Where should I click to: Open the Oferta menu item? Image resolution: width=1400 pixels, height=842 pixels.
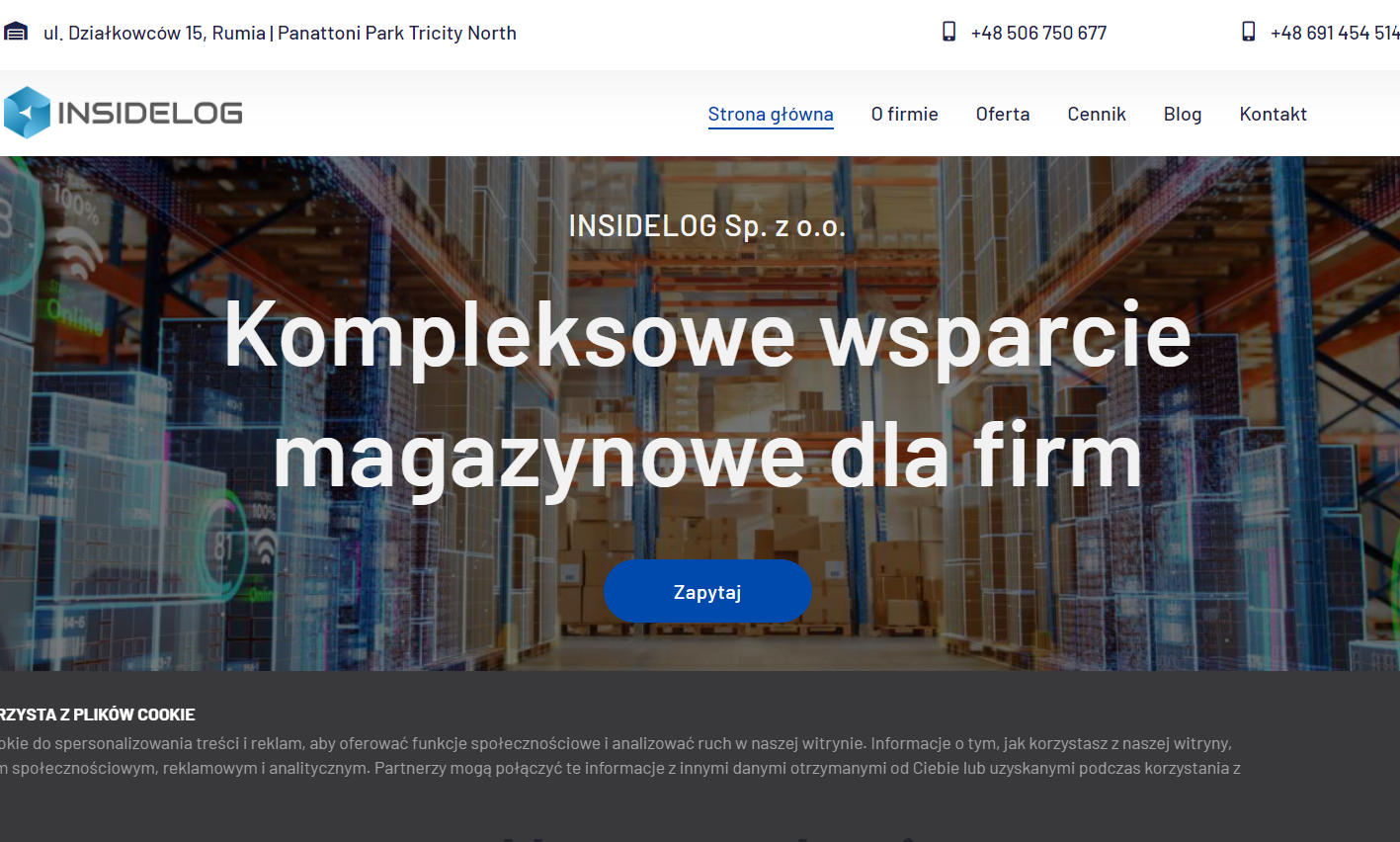pyautogui.click(x=1002, y=114)
